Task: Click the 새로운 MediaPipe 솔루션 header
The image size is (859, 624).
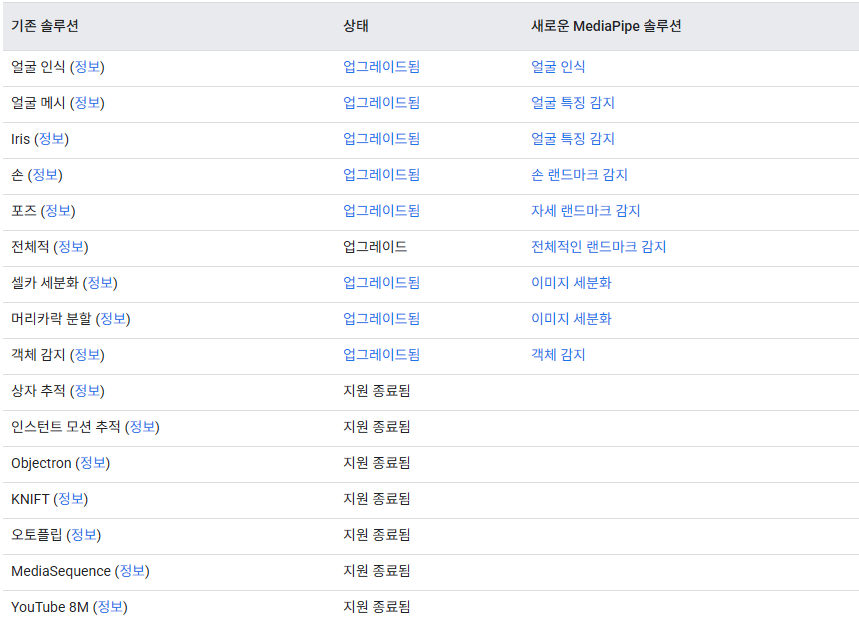Action: (606, 26)
